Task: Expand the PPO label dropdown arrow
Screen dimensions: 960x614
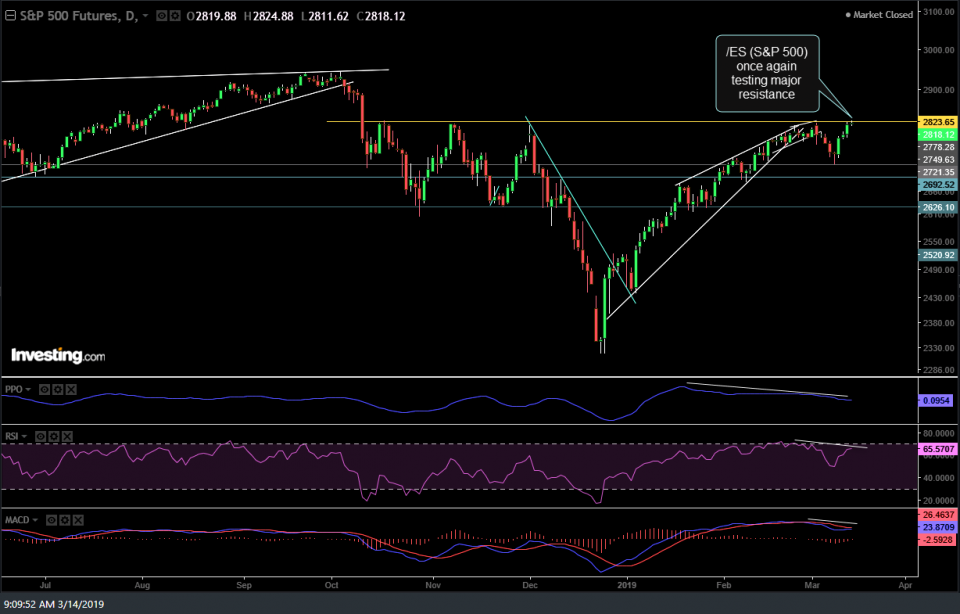Action: [27, 389]
